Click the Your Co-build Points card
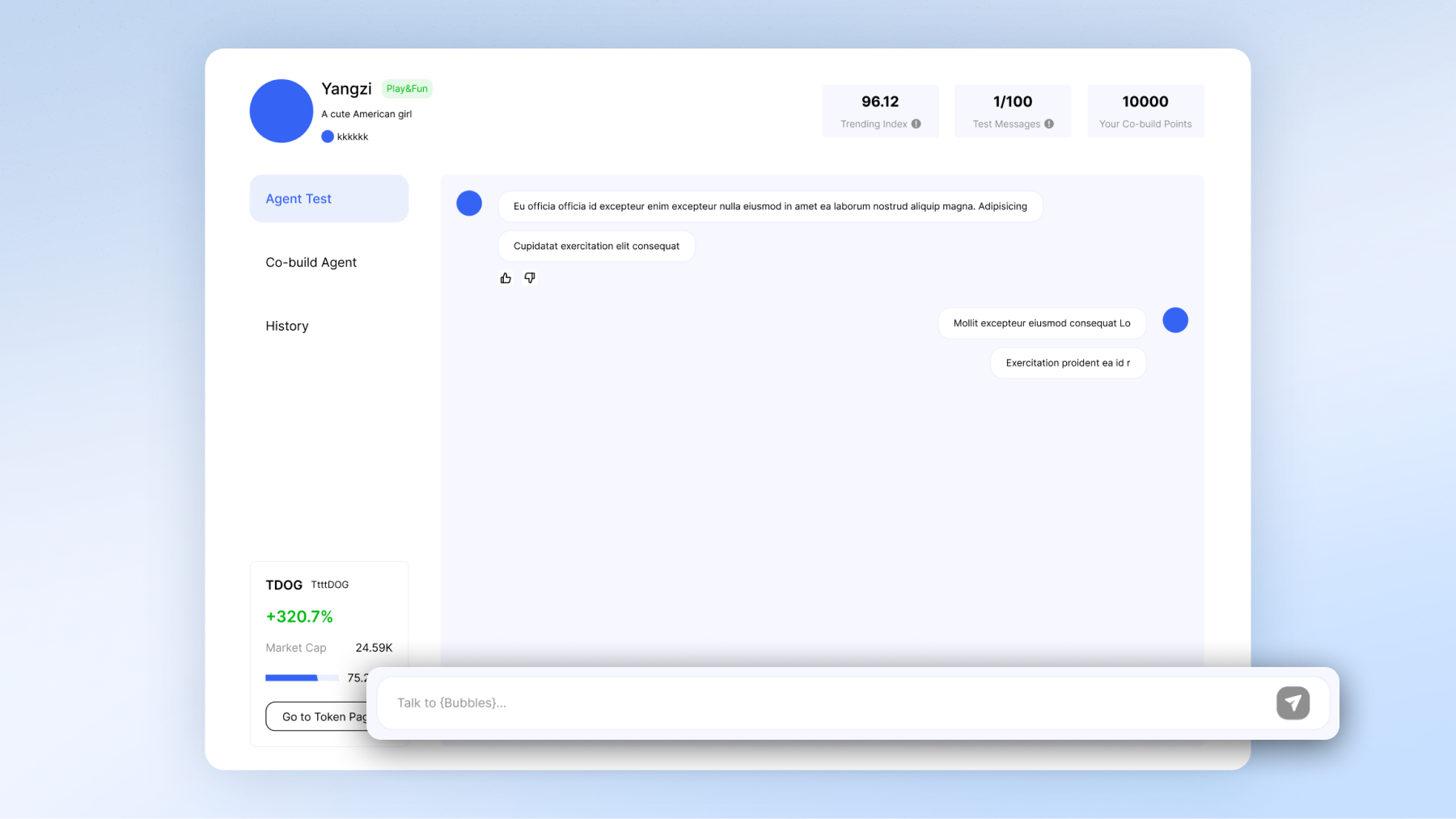Image resolution: width=1456 pixels, height=819 pixels. [x=1145, y=111]
